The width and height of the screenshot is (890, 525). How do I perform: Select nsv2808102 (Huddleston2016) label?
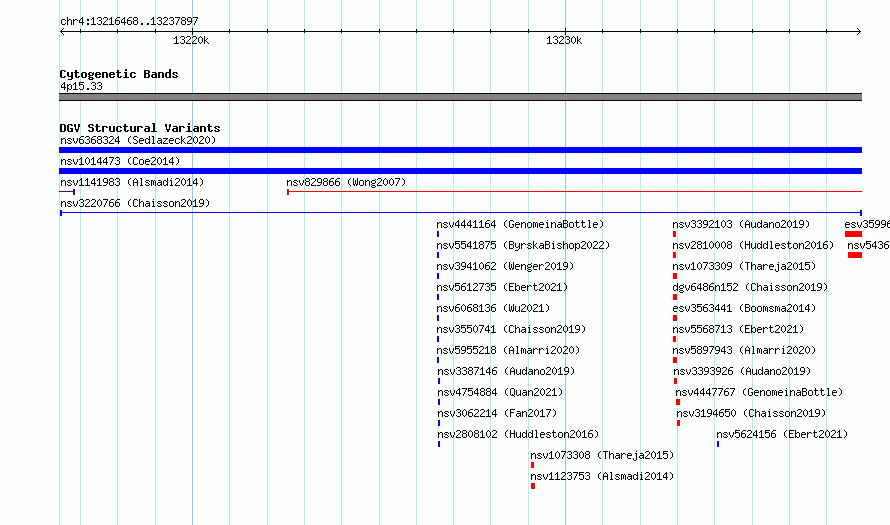point(518,434)
